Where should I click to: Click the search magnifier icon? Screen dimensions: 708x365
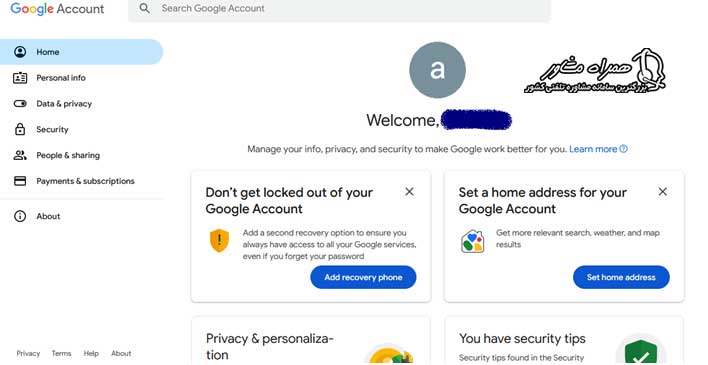tap(144, 8)
